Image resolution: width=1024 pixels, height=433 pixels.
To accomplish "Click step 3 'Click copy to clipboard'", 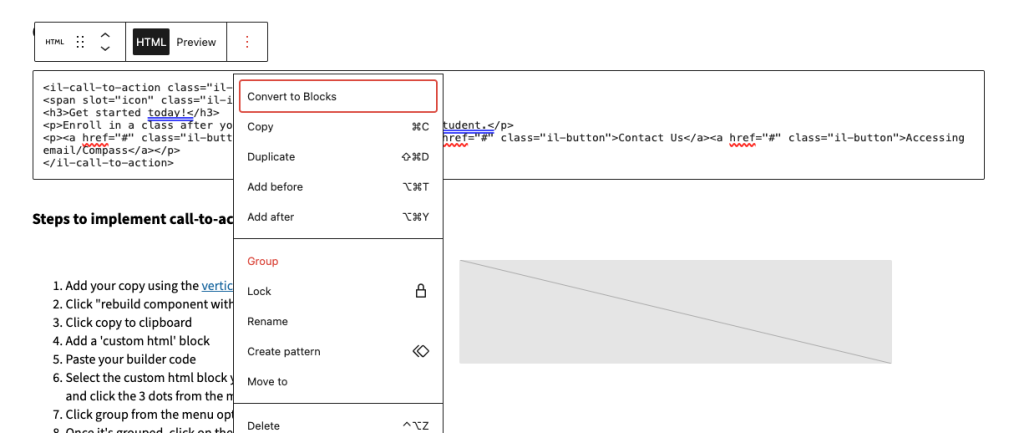I will point(129,323).
